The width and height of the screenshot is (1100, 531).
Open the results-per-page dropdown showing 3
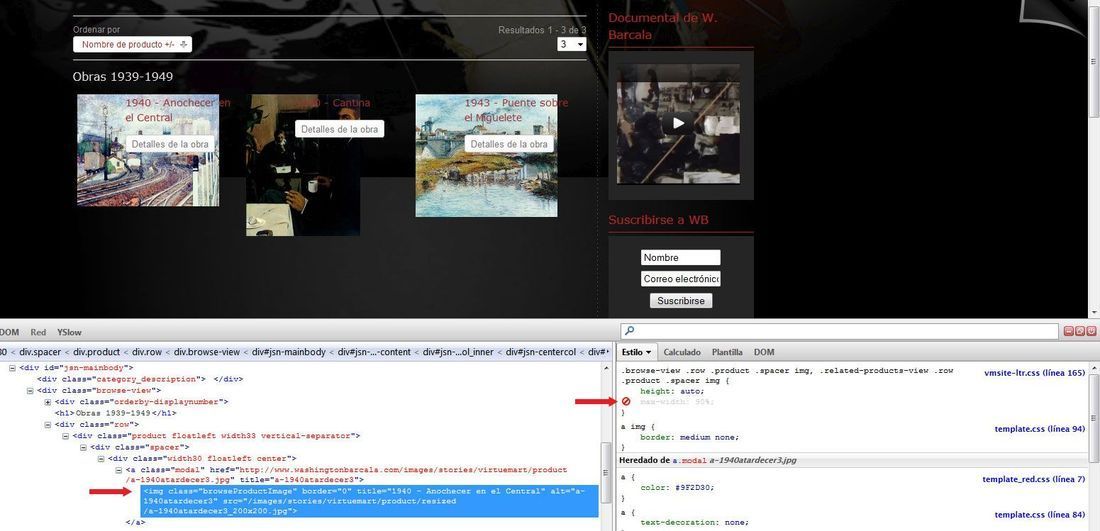(x=572, y=44)
